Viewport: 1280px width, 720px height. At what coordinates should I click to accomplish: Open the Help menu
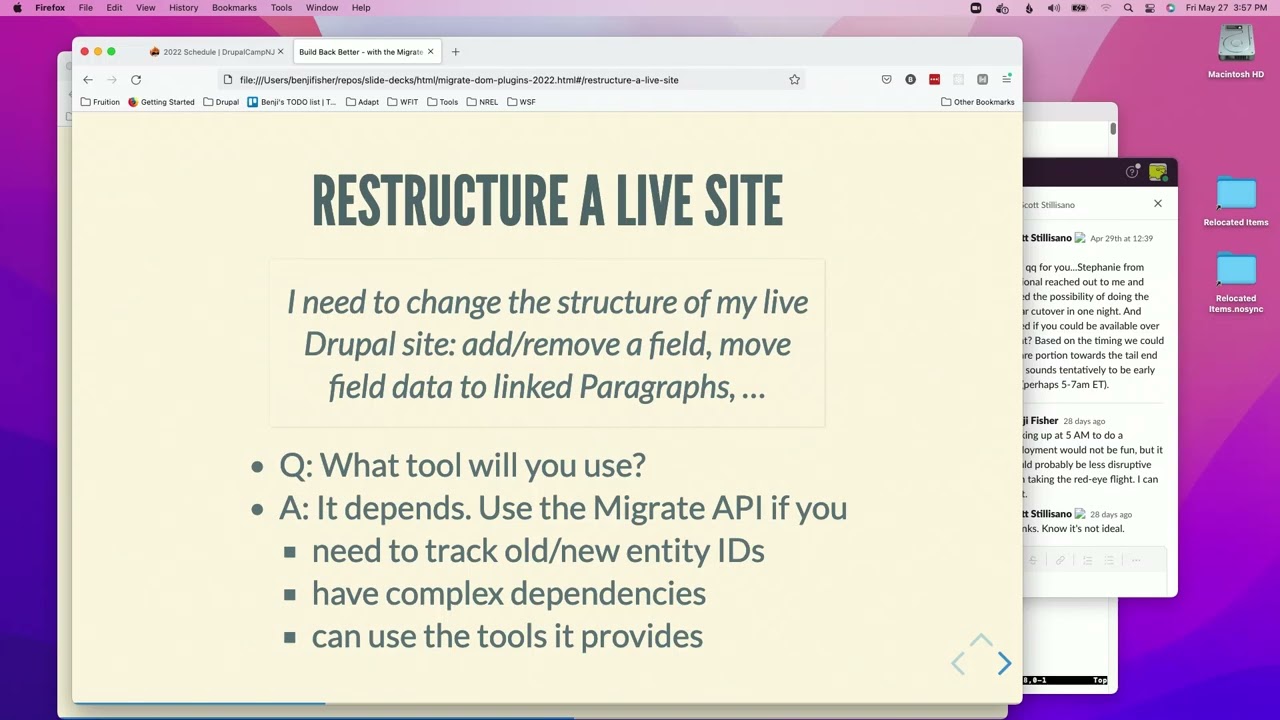[x=361, y=8]
